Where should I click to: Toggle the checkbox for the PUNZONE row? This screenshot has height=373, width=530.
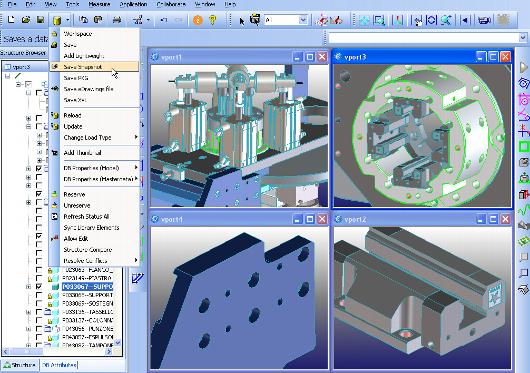click(39, 329)
